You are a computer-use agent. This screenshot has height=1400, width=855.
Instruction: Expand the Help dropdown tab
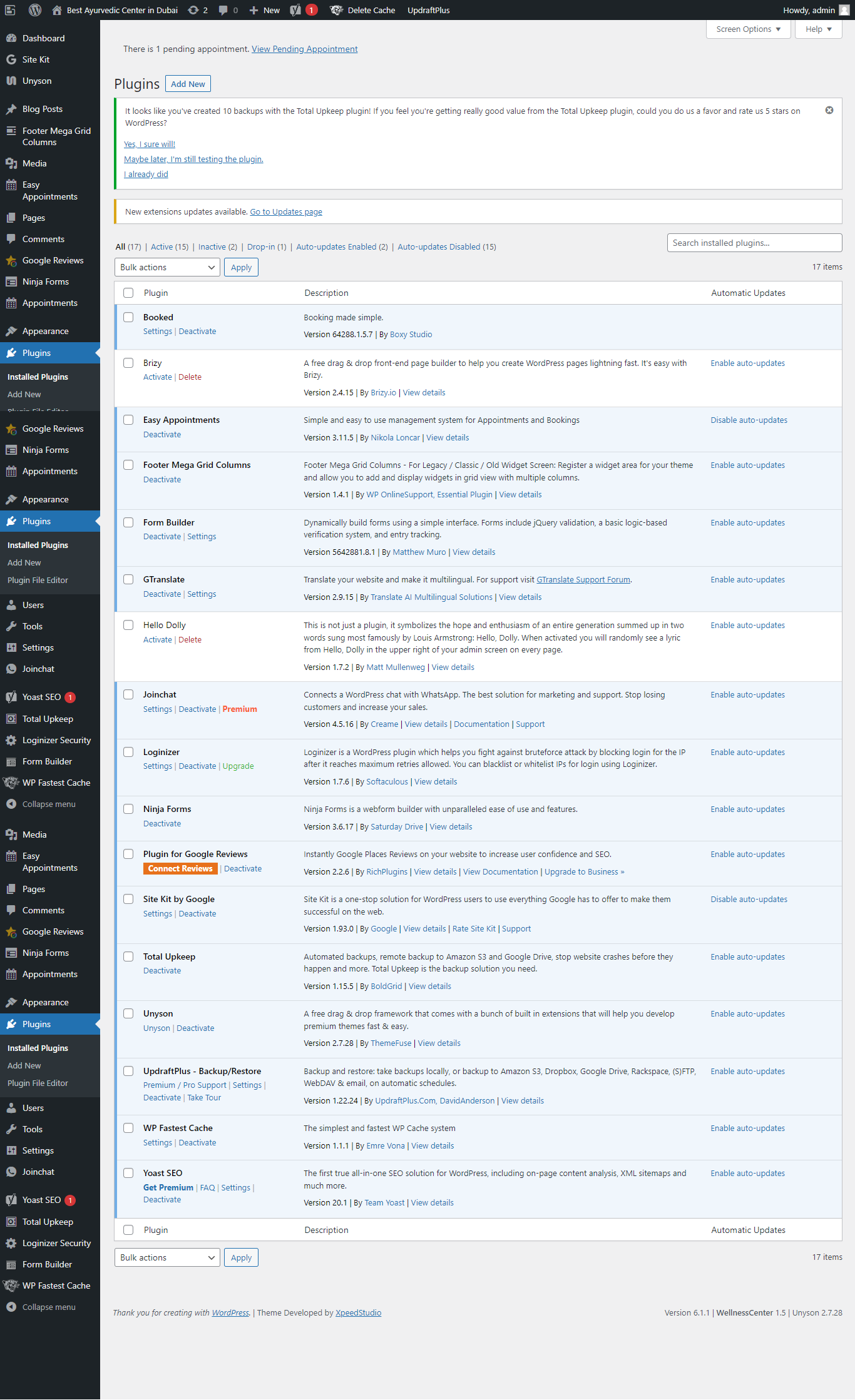click(x=818, y=29)
